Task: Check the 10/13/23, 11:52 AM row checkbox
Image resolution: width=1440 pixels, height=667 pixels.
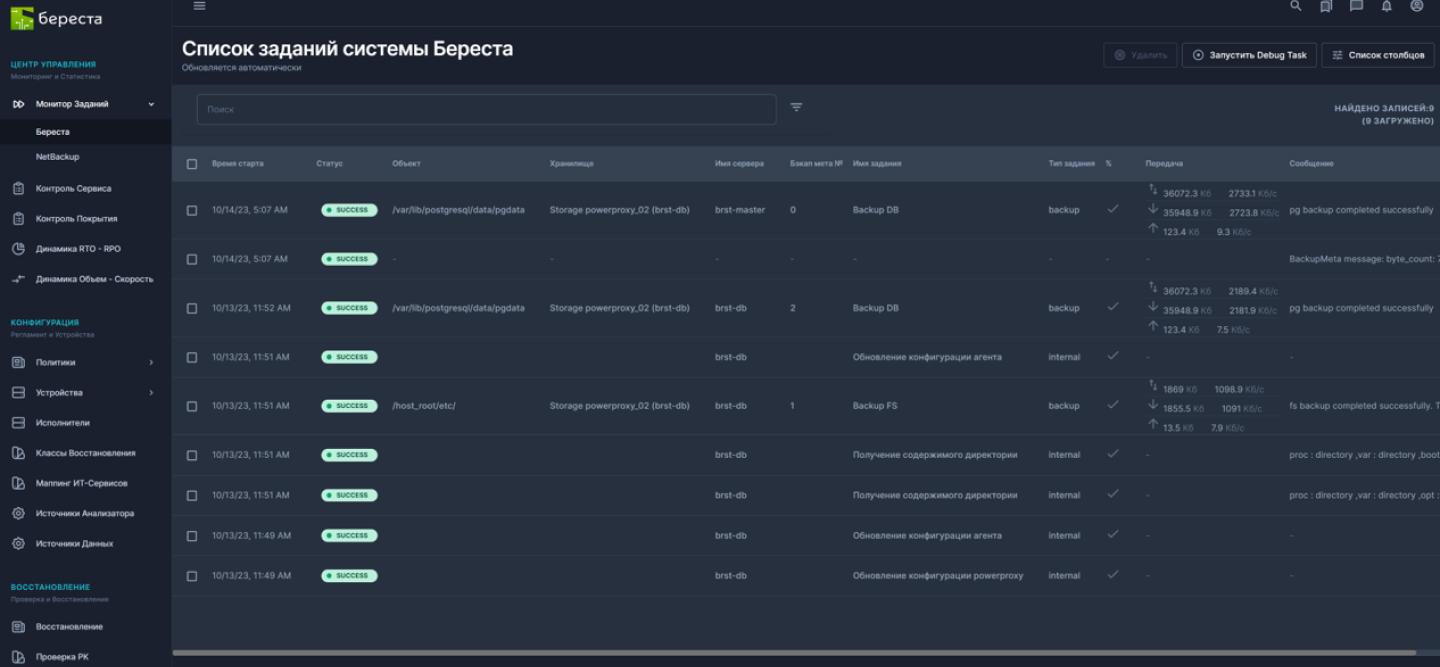Action: click(192, 308)
